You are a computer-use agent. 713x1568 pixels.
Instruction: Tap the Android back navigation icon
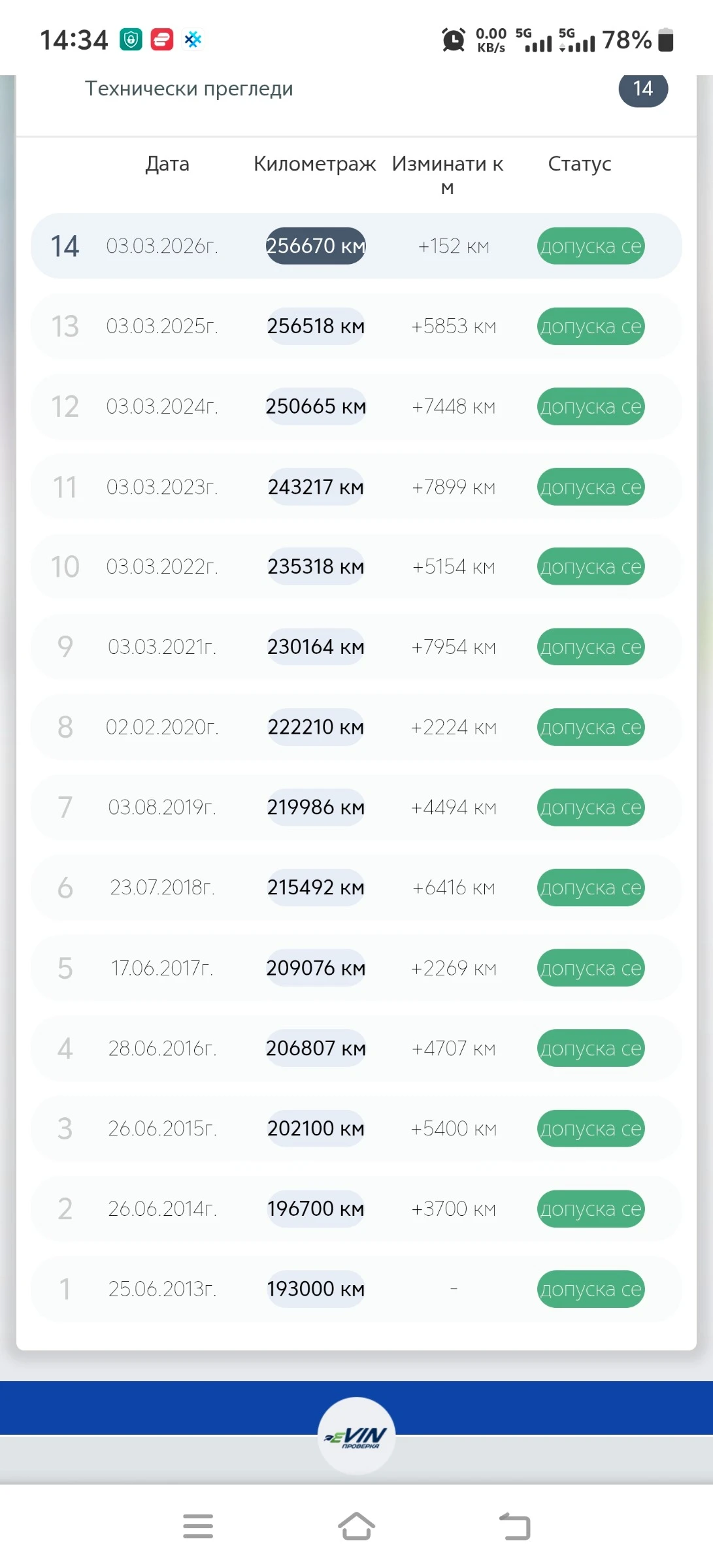coord(515,1526)
